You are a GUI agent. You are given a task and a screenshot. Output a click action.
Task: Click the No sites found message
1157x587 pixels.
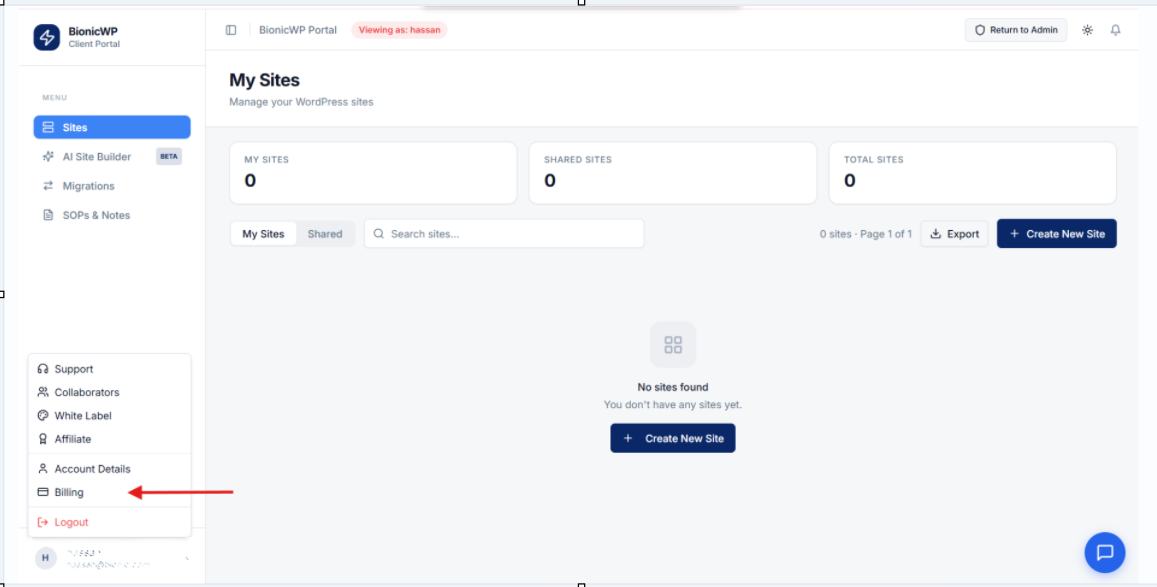click(673, 387)
